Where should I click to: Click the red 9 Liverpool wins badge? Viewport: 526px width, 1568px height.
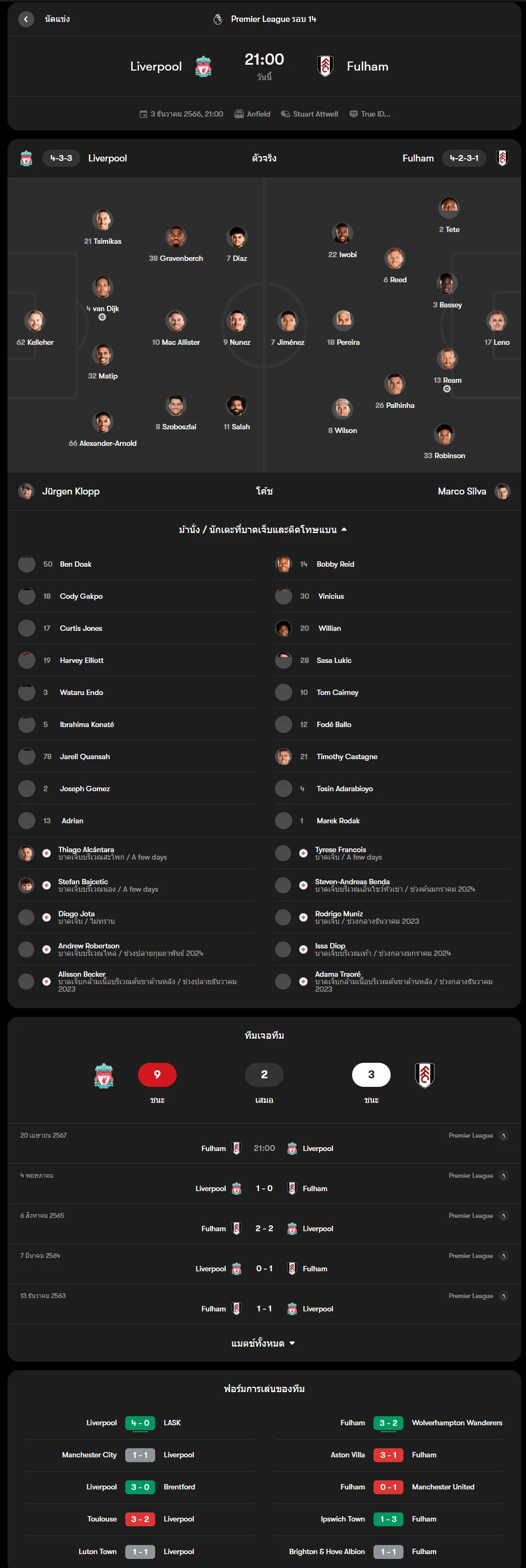[x=157, y=1075]
